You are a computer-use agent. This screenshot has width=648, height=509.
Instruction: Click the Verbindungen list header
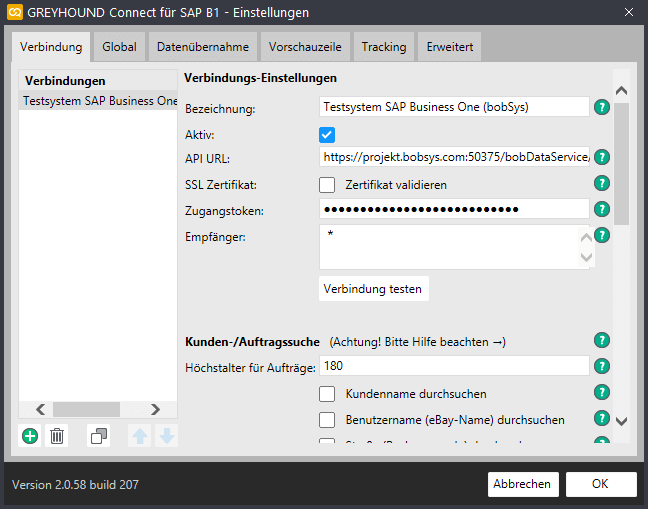pos(98,81)
